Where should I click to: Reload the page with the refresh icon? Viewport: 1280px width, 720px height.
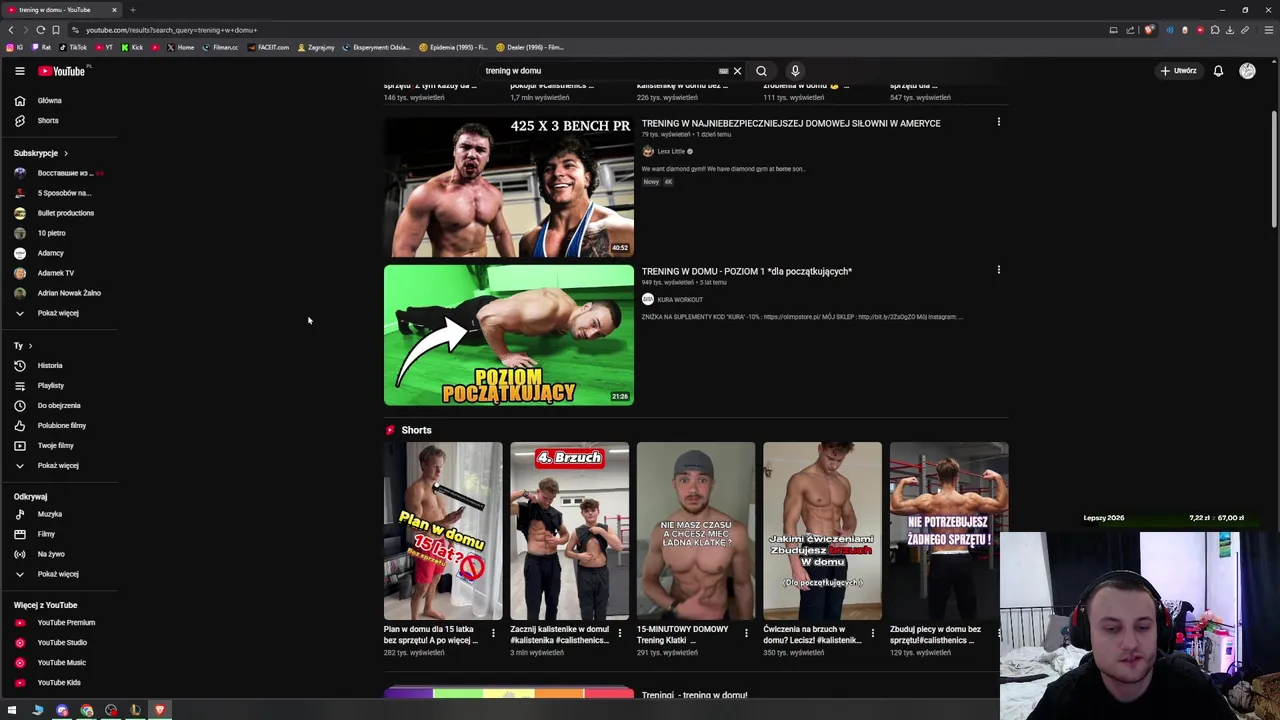tap(41, 30)
